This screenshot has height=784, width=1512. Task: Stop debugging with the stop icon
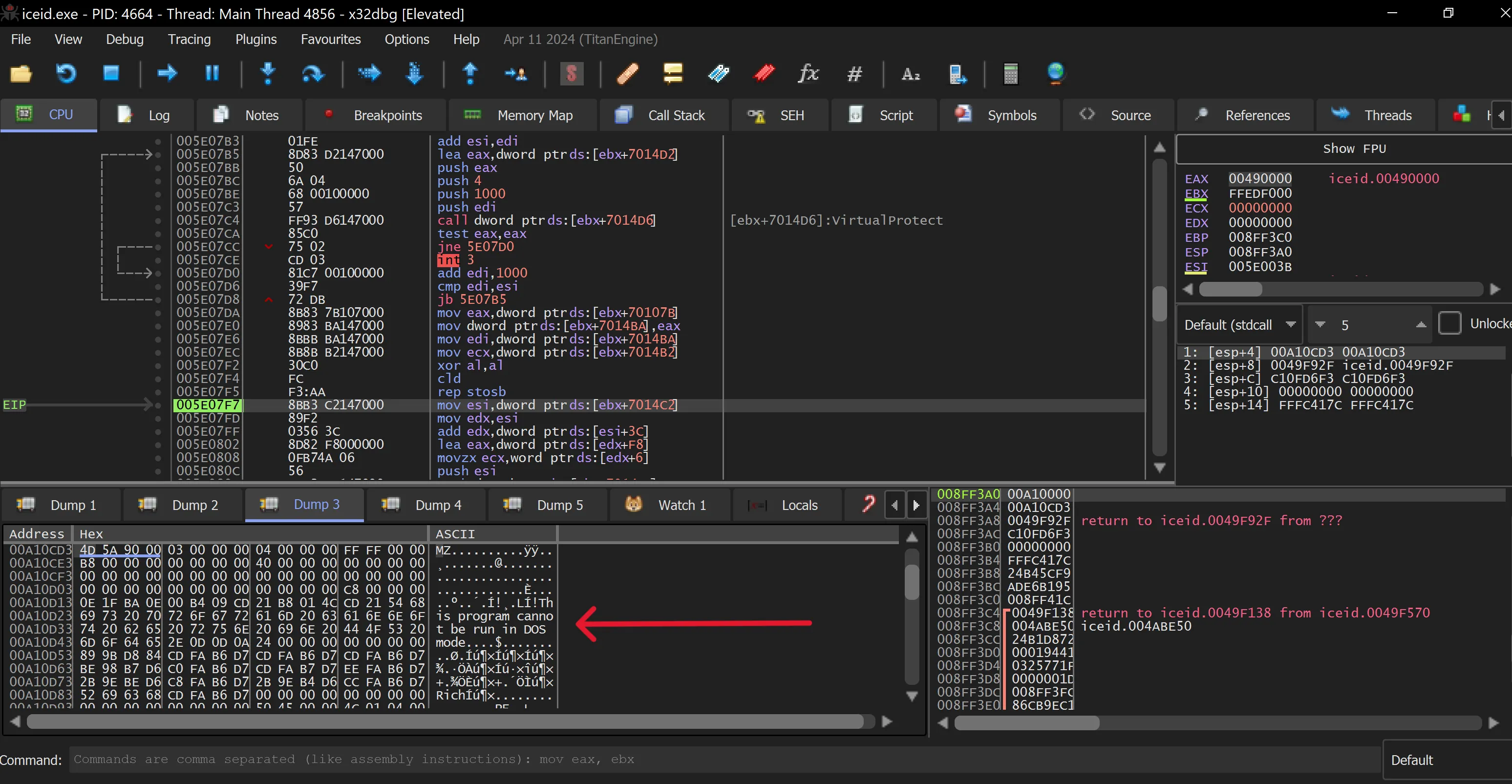[111, 74]
